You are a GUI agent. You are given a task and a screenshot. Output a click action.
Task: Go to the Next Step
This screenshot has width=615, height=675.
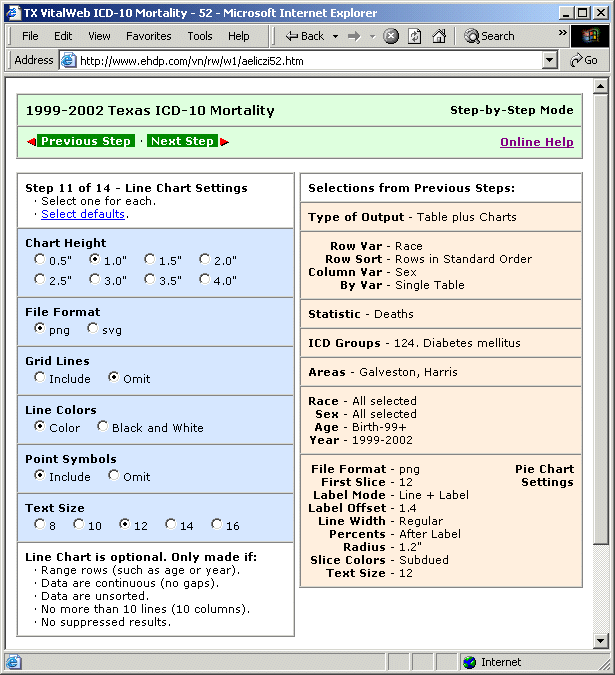pos(182,141)
